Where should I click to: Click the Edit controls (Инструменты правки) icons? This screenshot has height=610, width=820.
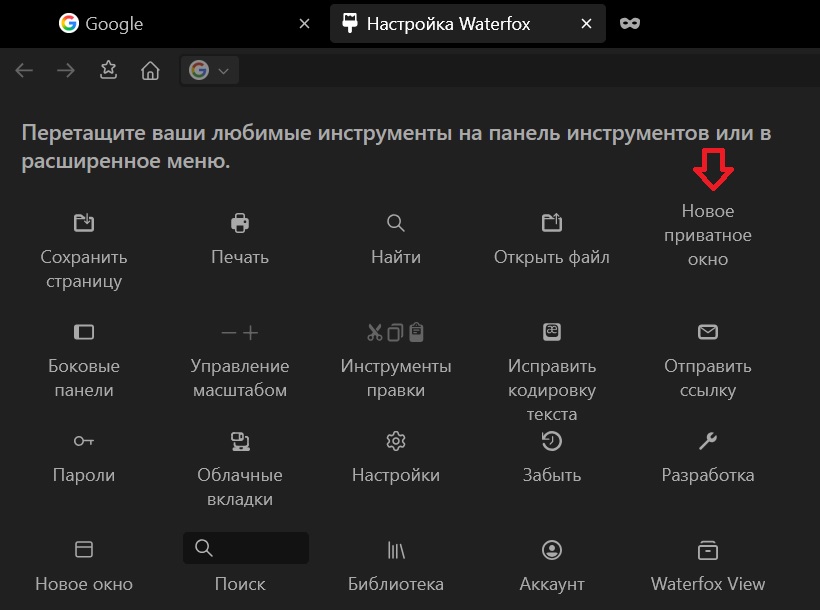pyautogui.click(x=396, y=332)
